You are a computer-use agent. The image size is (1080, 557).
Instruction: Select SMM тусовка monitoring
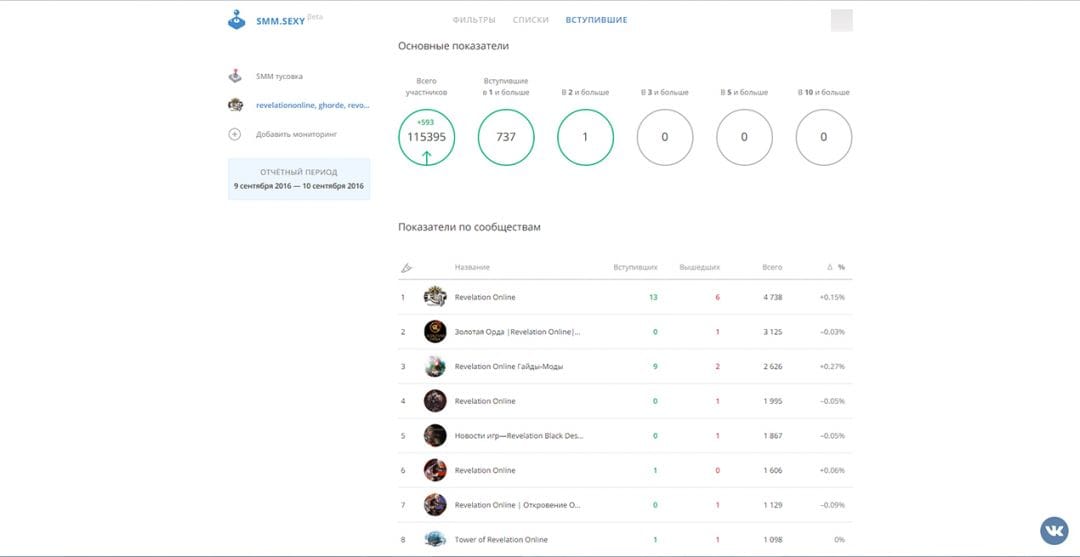279,76
